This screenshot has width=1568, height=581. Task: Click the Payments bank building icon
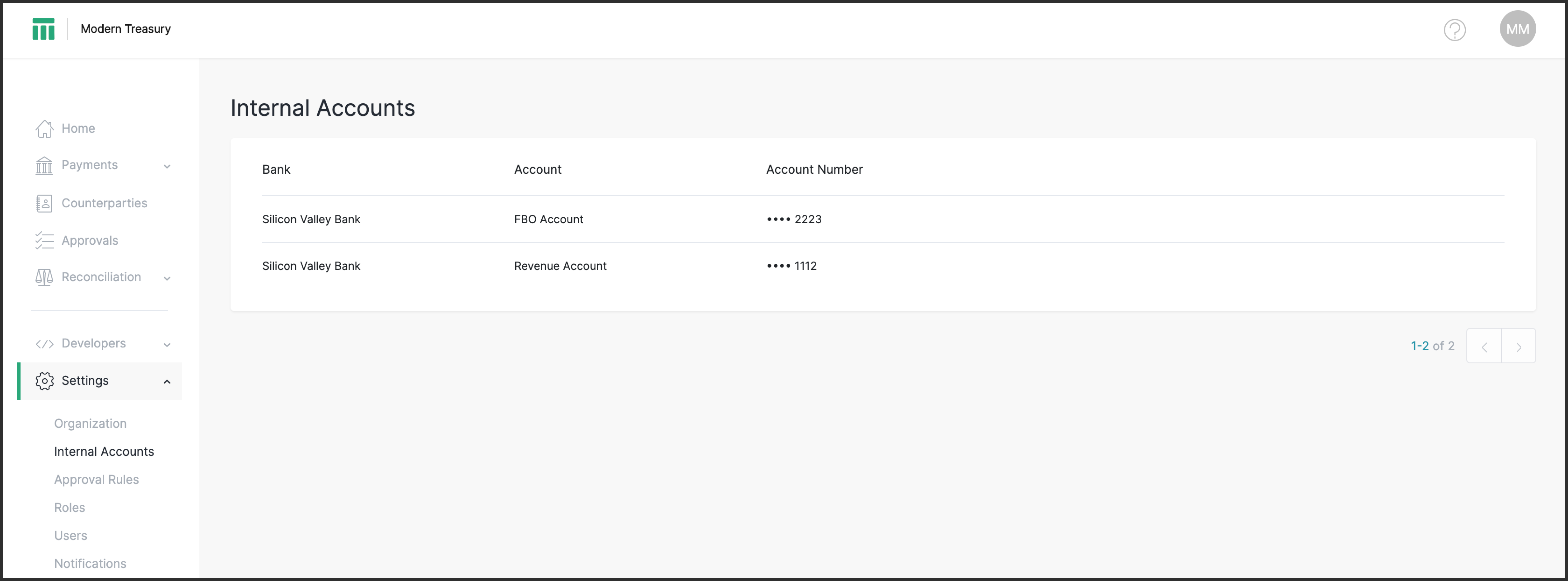point(44,165)
